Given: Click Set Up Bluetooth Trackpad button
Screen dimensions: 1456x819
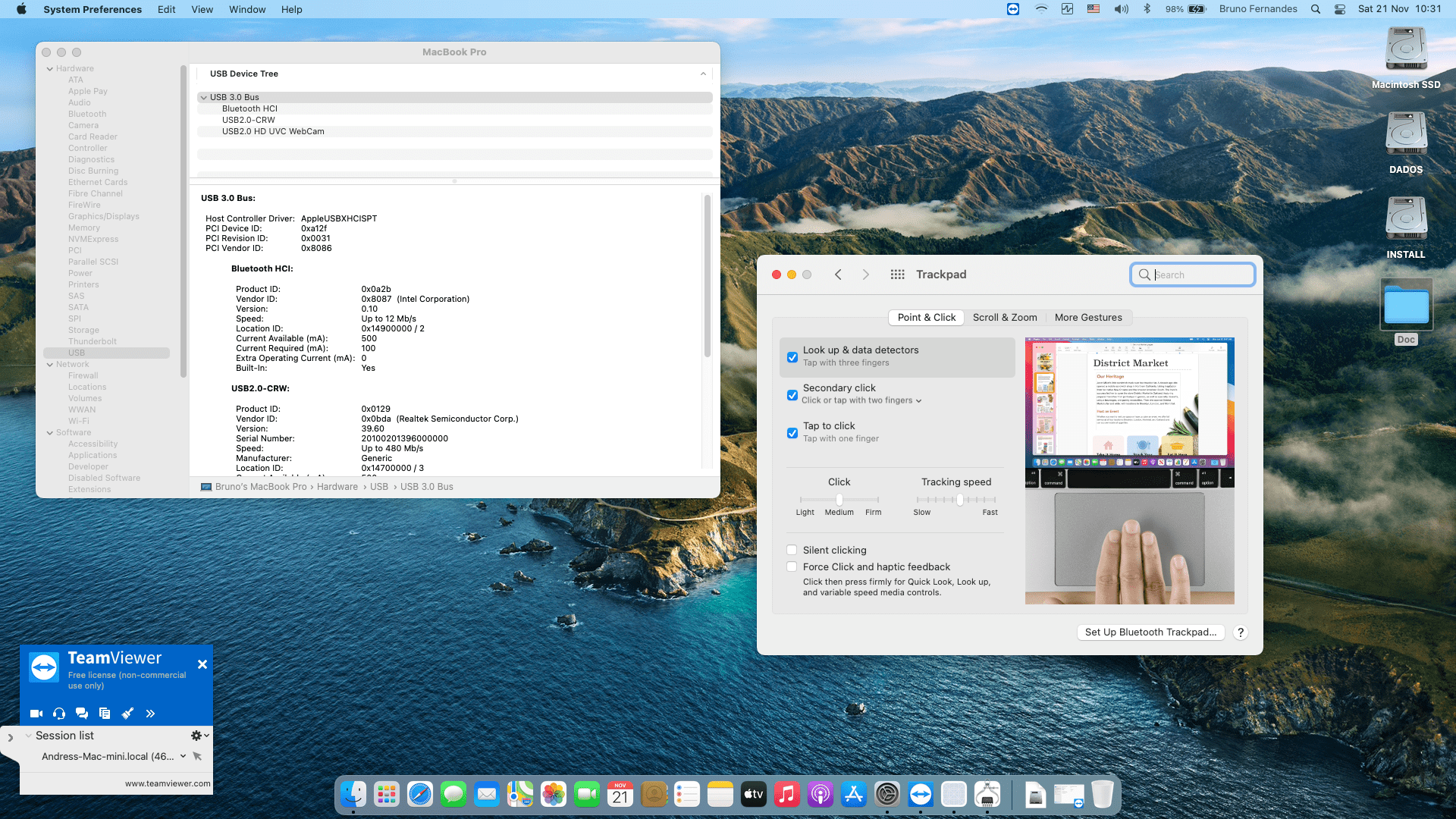Looking at the screenshot, I should click(x=1150, y=632).
